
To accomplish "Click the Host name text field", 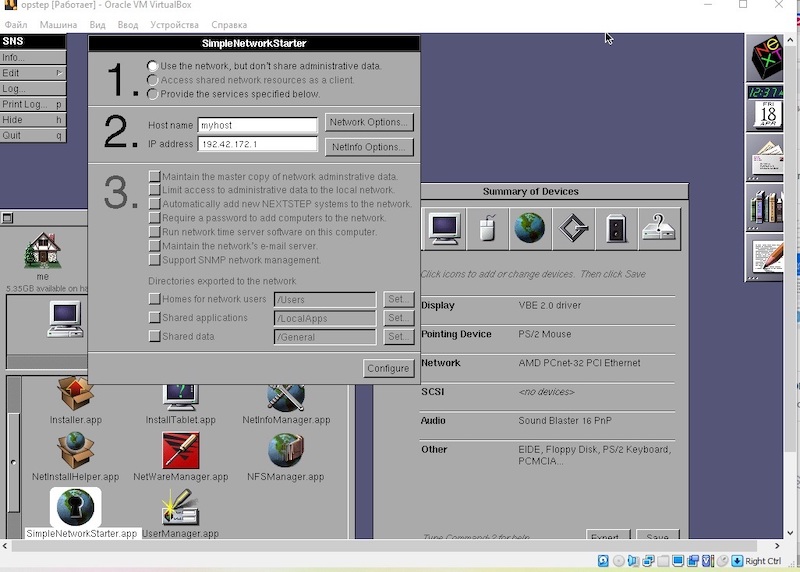I will click(257, 126).
